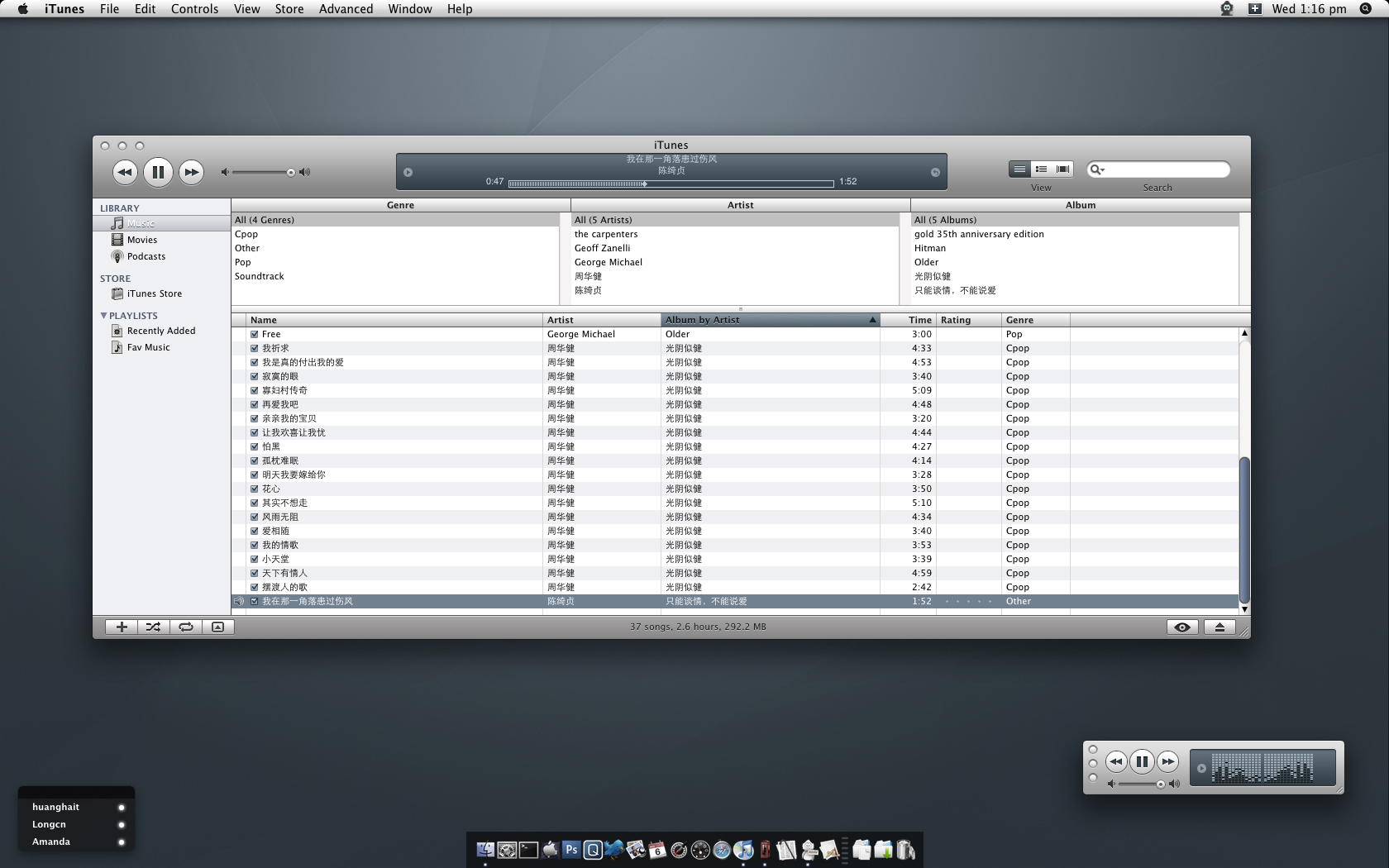Screen dimensions: 1389x868
Task: Show or hide the artwork viewer
Action: [218, 627]
